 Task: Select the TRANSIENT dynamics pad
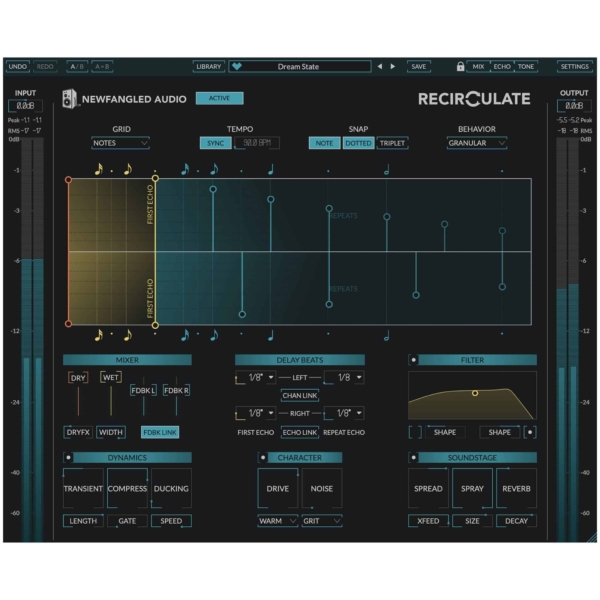pos(83,488)
